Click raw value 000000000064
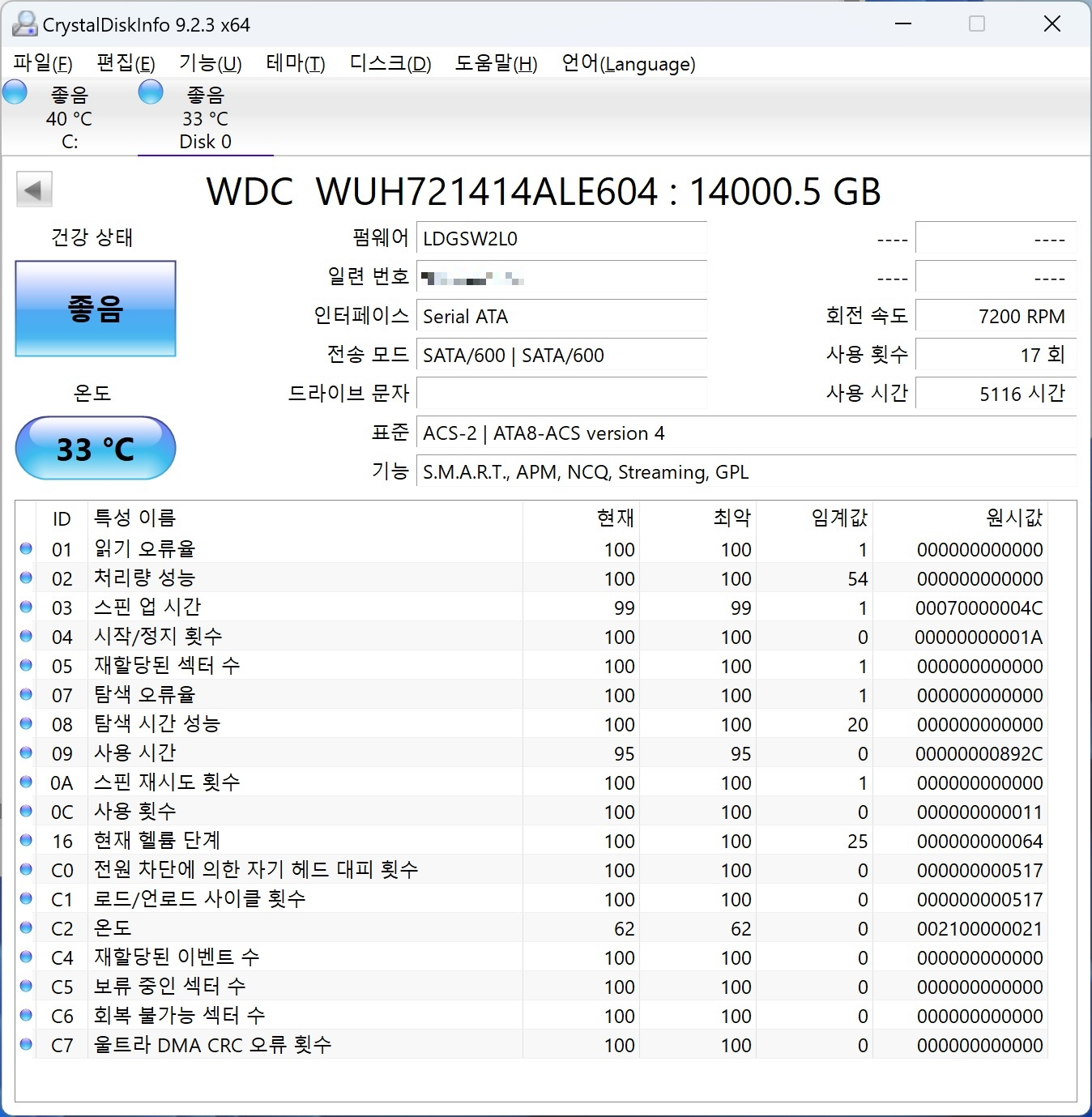Screen dimensions: 1092x1117 coord(979,842)
